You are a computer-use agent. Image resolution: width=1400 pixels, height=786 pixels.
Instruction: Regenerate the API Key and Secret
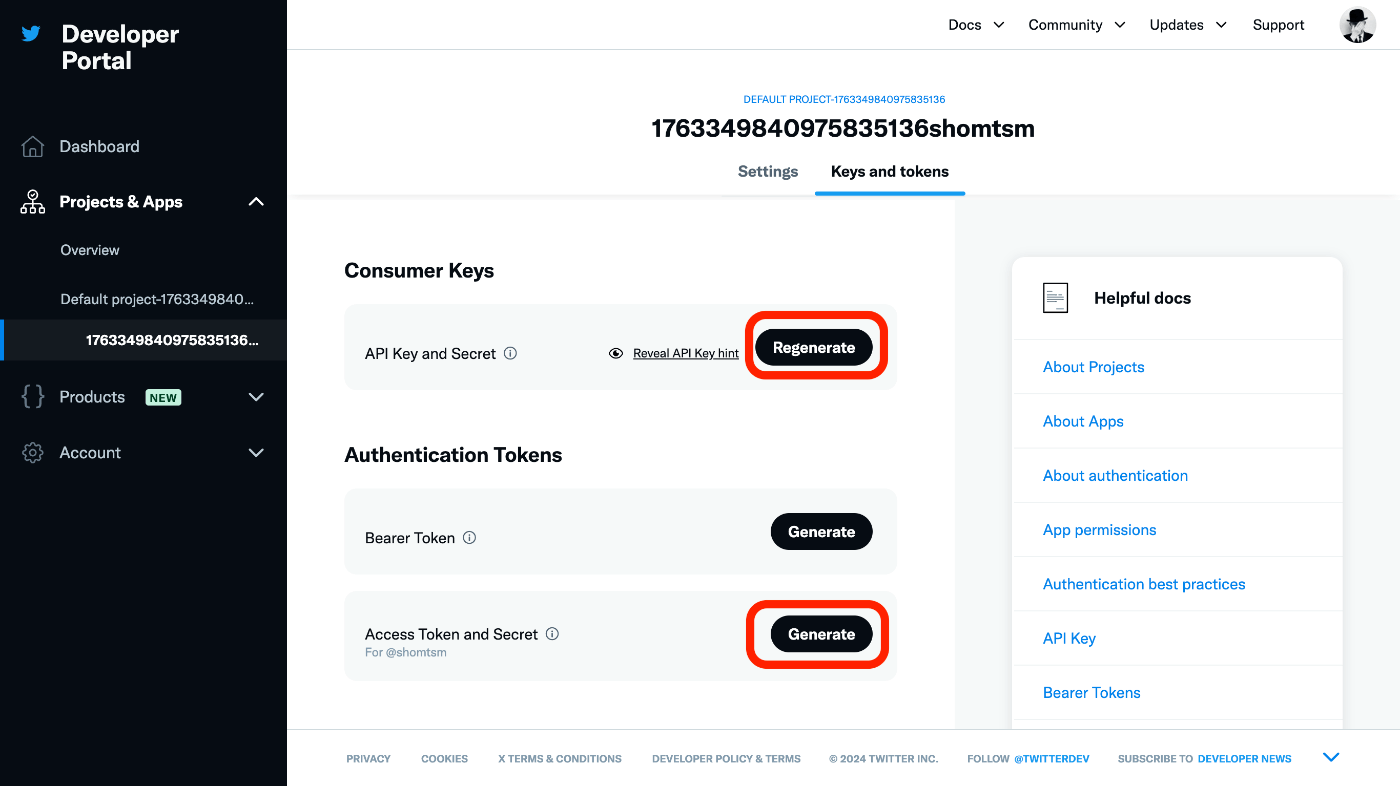pyautogui.click(x=814, y=347)
